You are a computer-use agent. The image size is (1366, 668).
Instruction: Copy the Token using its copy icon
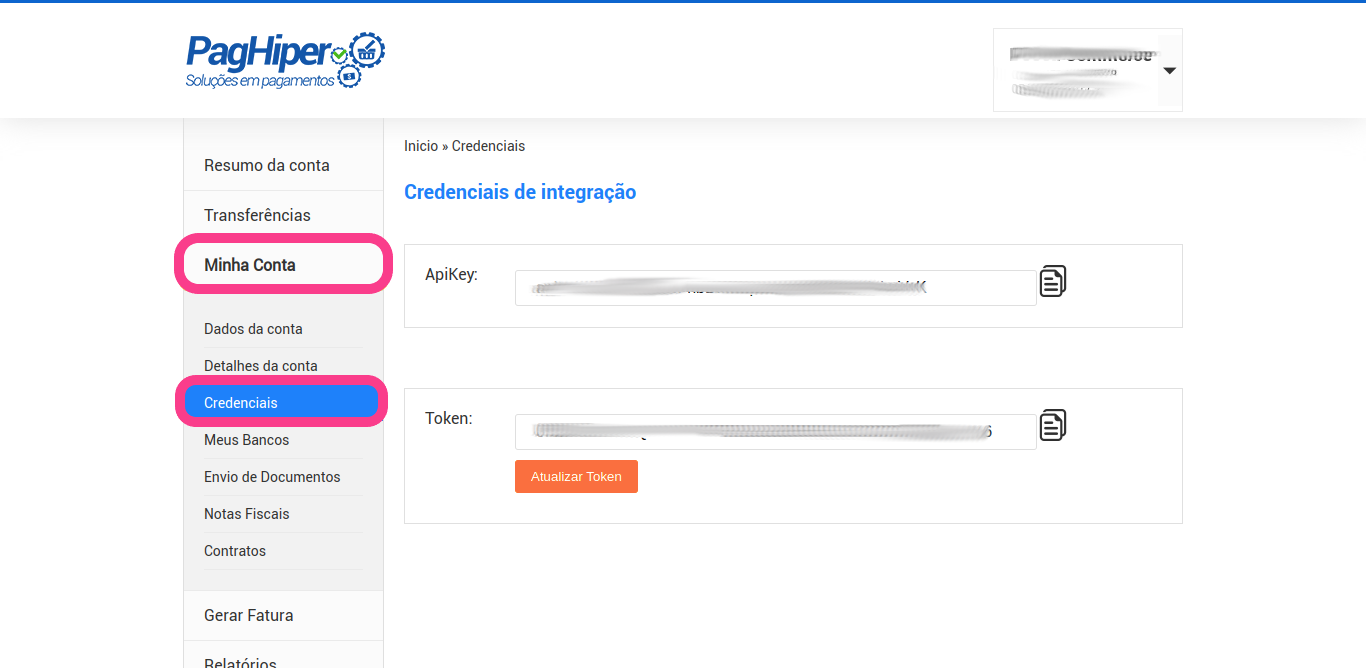[1053, 425]
